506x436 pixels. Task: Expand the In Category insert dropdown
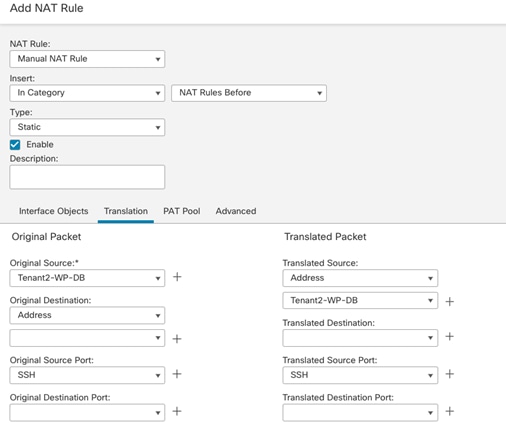pyautogui.click(x=87, y=93)
